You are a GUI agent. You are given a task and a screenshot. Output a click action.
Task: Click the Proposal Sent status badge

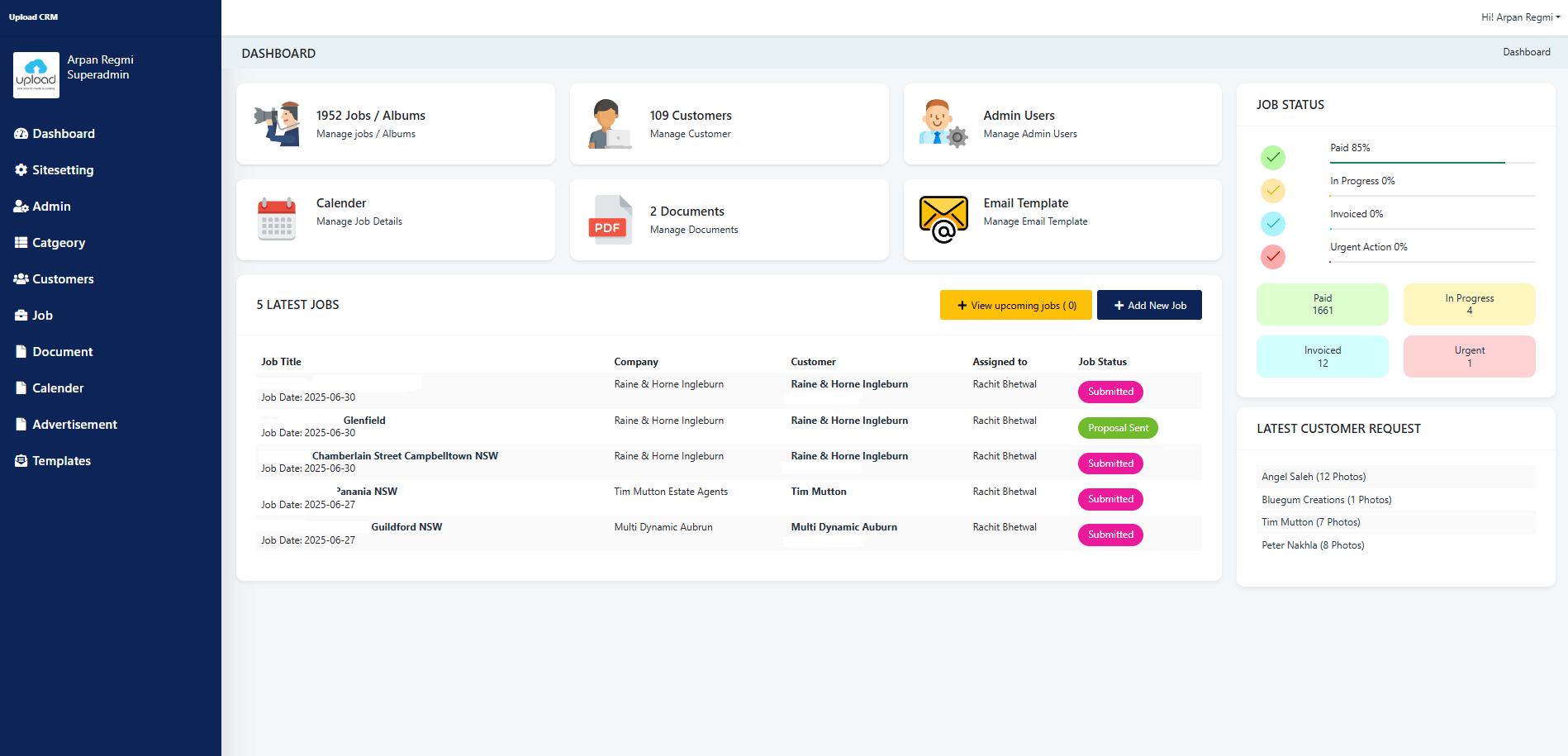pos(1118,428)
